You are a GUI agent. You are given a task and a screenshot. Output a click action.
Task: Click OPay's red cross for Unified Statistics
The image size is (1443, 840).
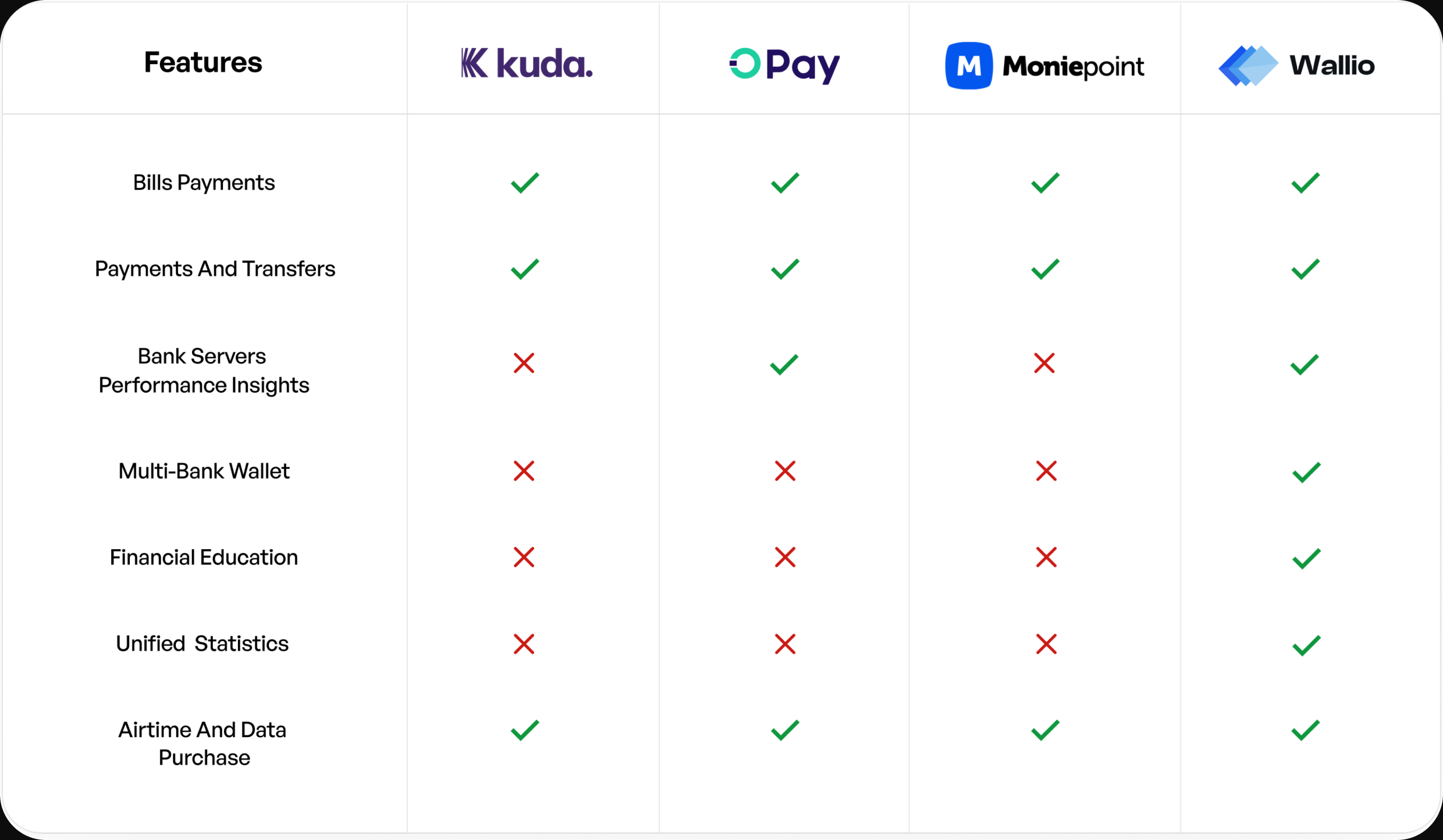point(785,643)
